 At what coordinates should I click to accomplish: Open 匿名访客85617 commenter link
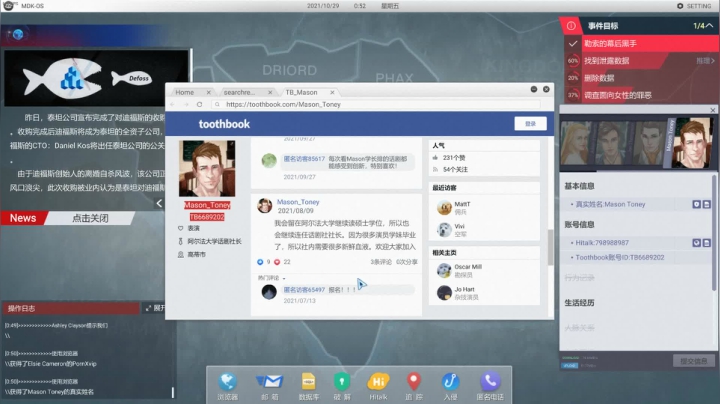pyautogui.click(x=304, y=159)
